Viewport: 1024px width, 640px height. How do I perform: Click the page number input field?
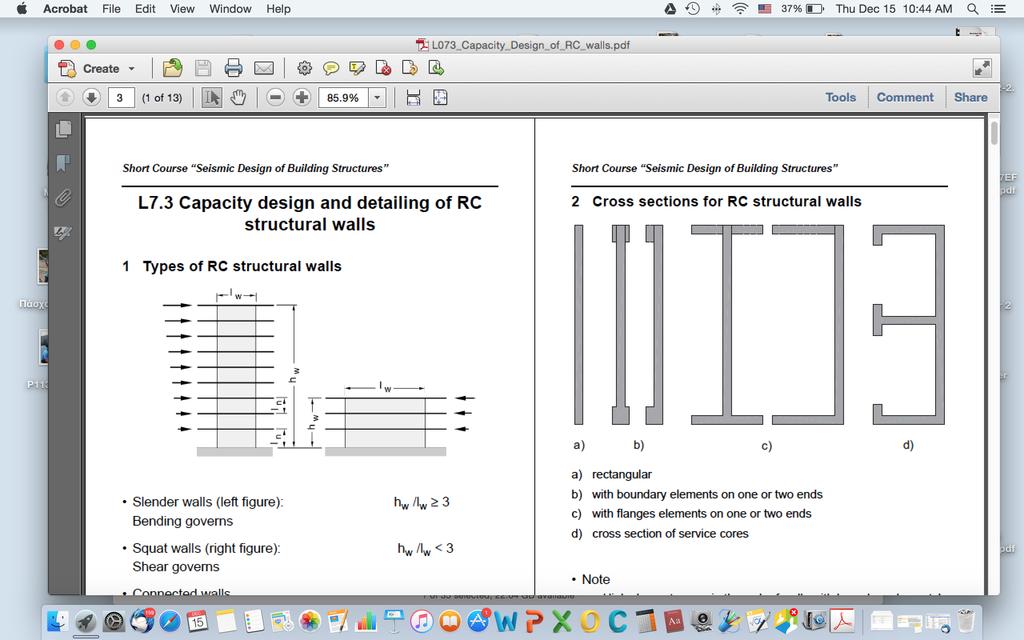pyautogui.click(x=121, y=97)
